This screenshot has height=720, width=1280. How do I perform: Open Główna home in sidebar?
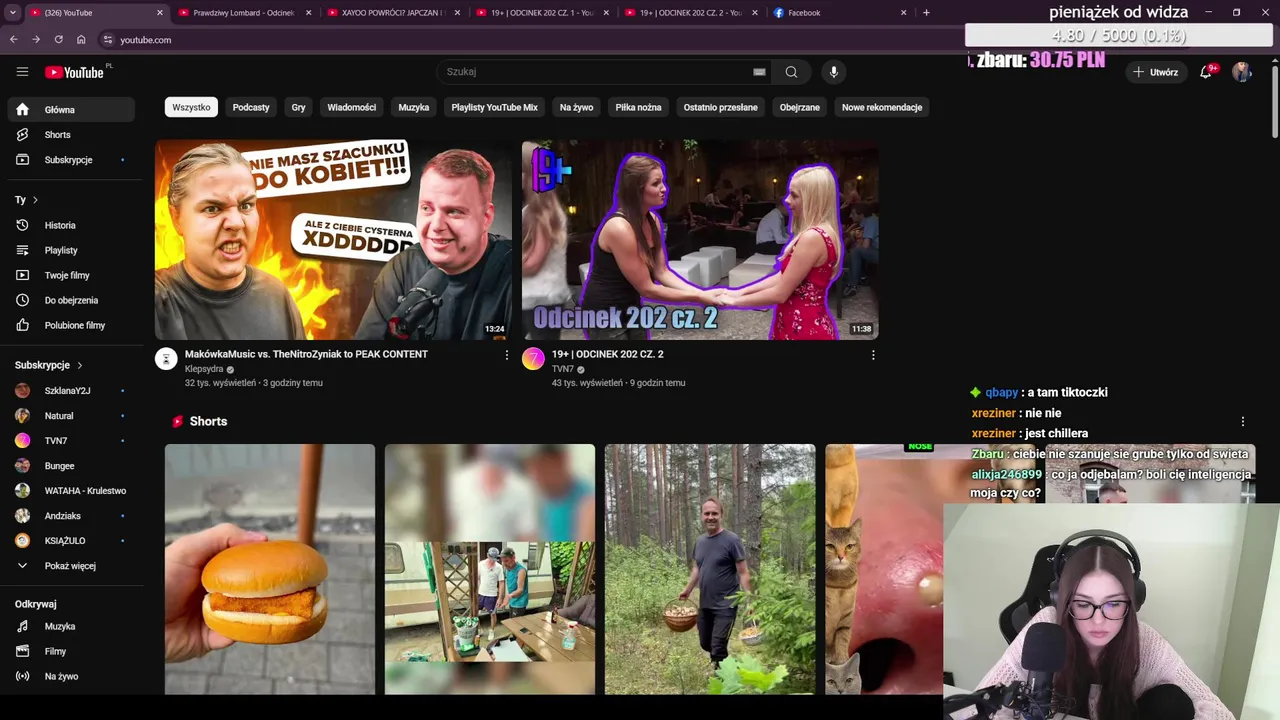[x=71, y=110]
